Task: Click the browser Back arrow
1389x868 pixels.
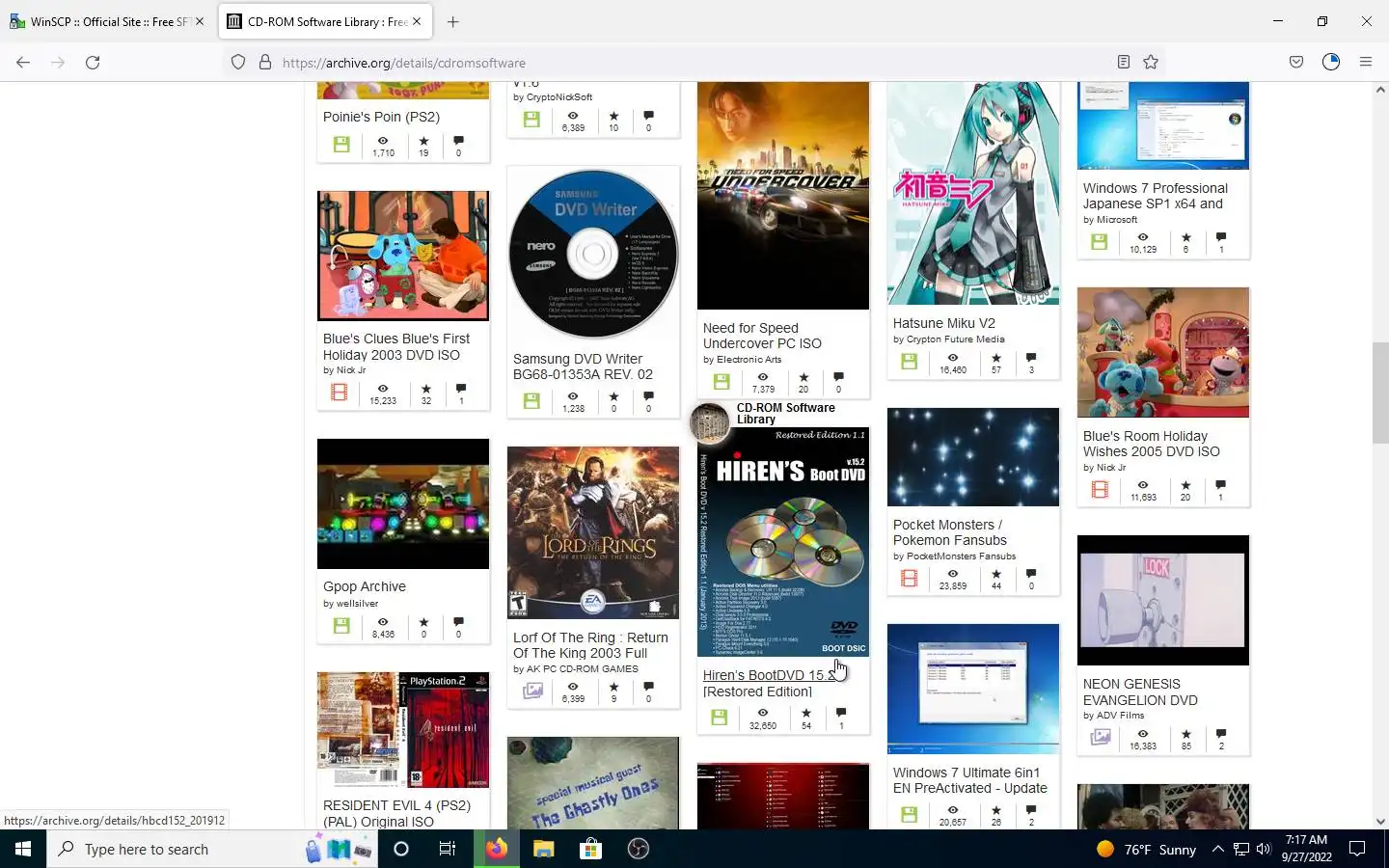Action: coord(23,63)
